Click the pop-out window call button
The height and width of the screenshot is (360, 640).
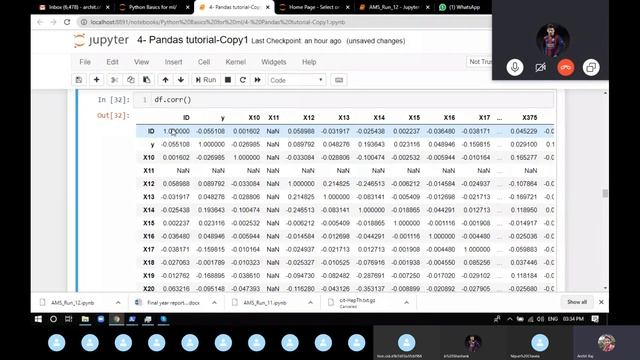click(591, 67)
